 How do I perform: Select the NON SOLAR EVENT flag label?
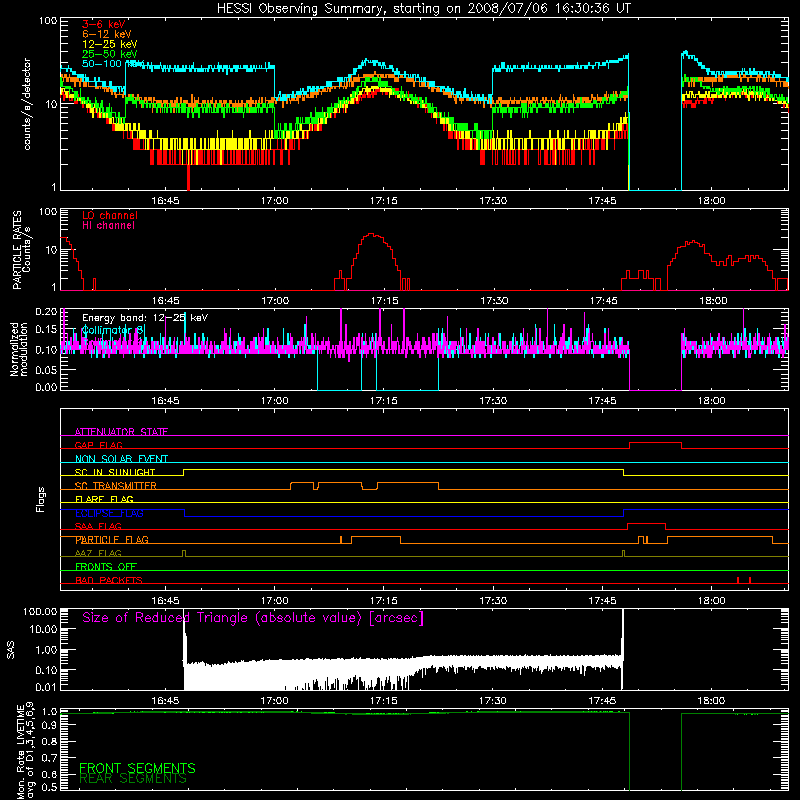pyautogui.click(x=121, y=459)
